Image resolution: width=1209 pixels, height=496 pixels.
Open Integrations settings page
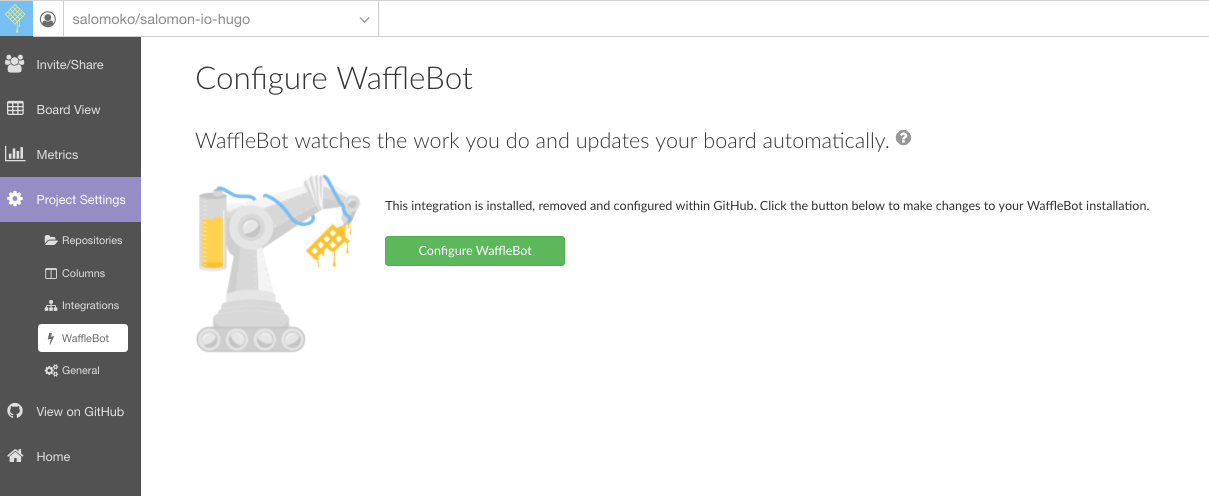coord(89,305)
